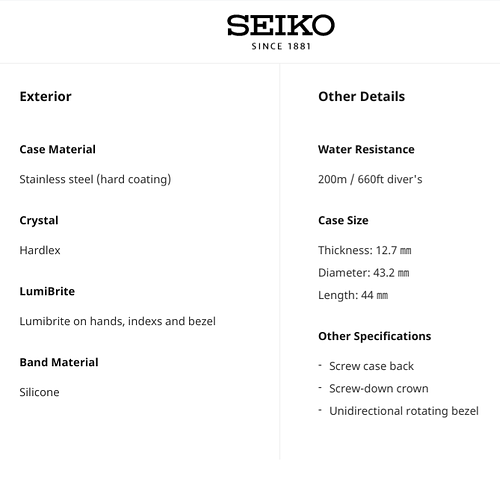Click the Case Material label

[x=58, y=149]
